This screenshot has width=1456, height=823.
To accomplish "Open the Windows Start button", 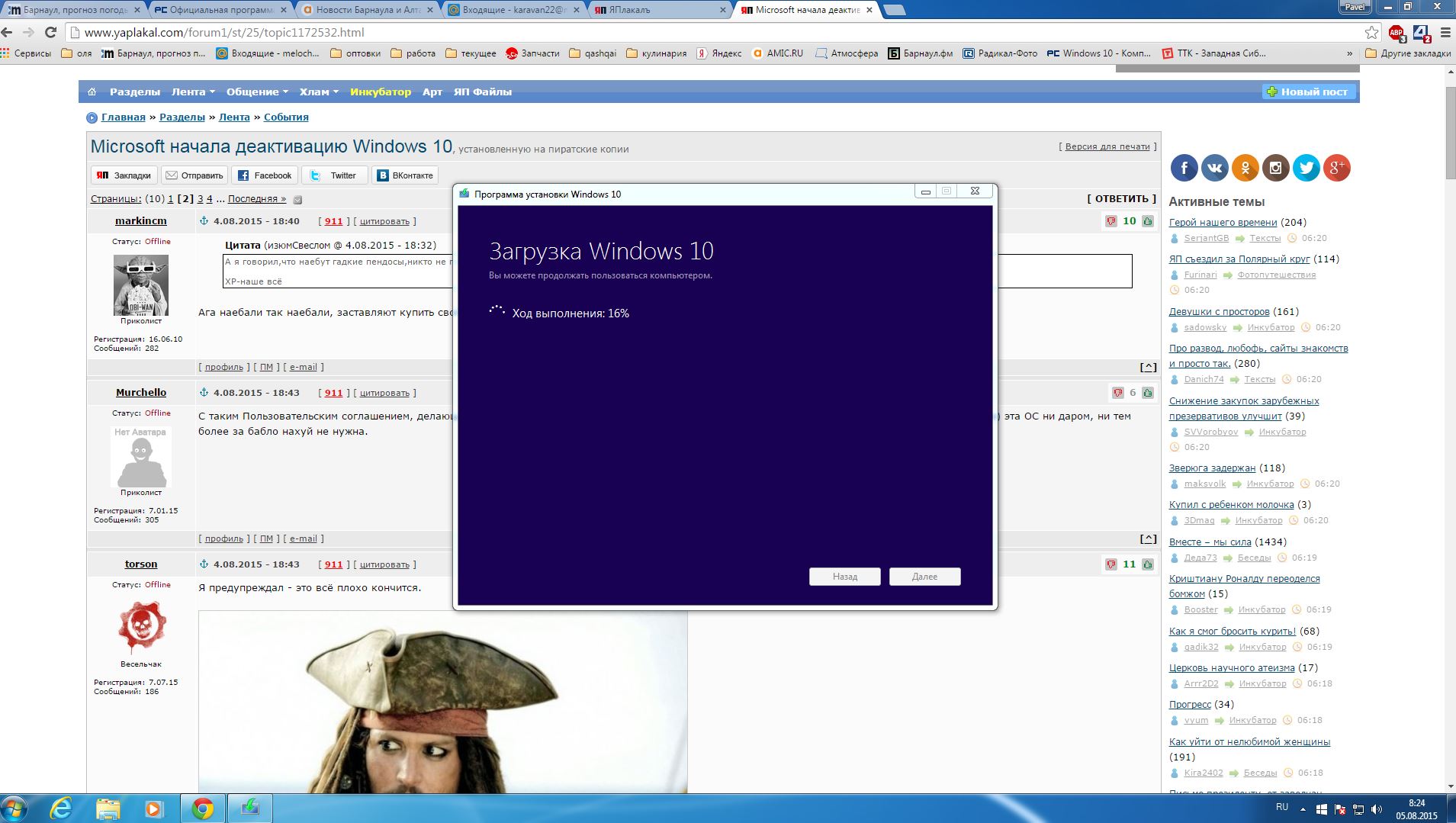I will [x=14, y=809].
